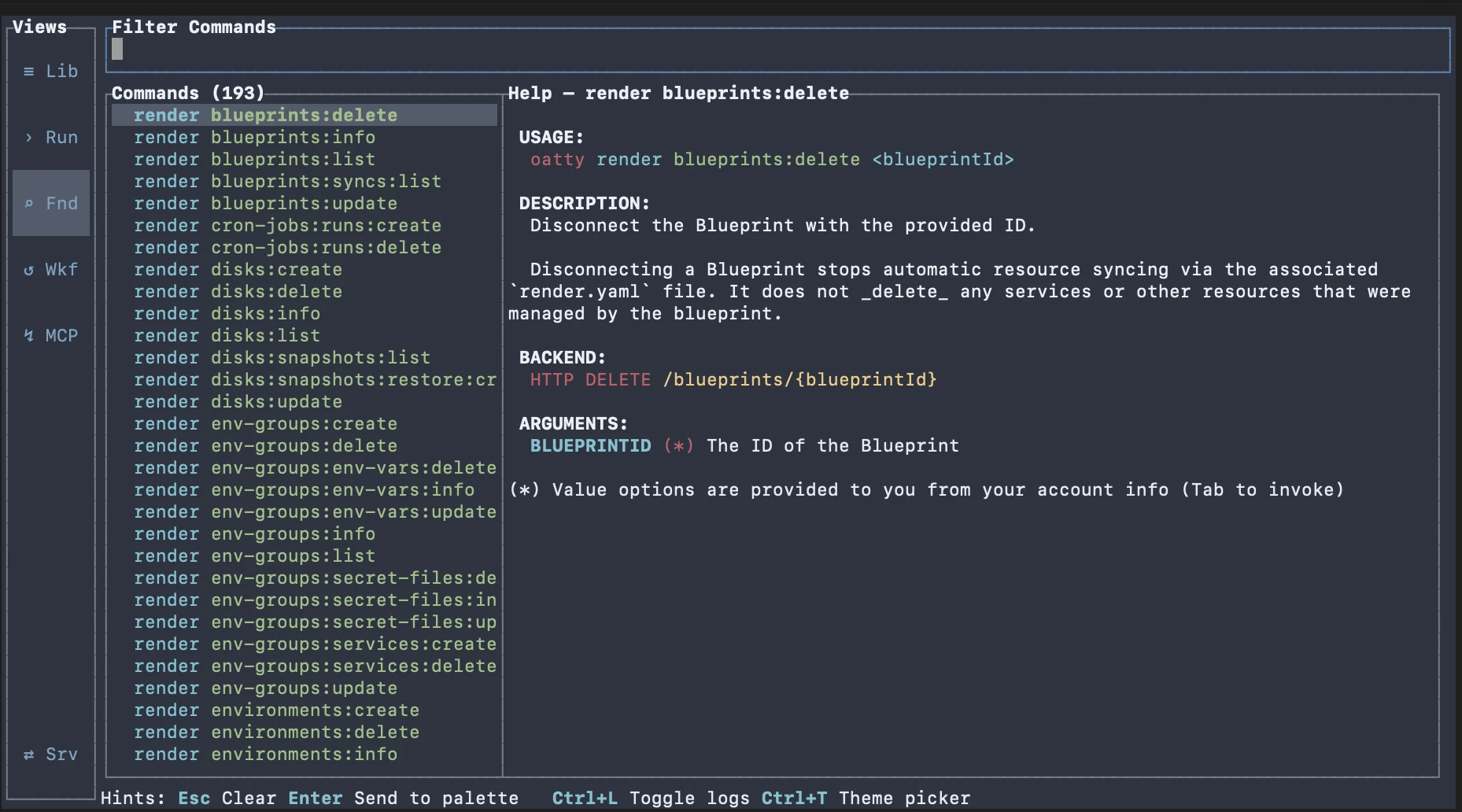
Task: Open the Srv servers view
Action: 51,754
